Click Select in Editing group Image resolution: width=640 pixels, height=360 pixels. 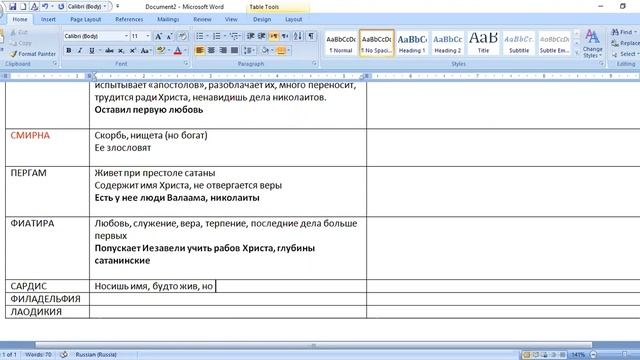(624, 54)
